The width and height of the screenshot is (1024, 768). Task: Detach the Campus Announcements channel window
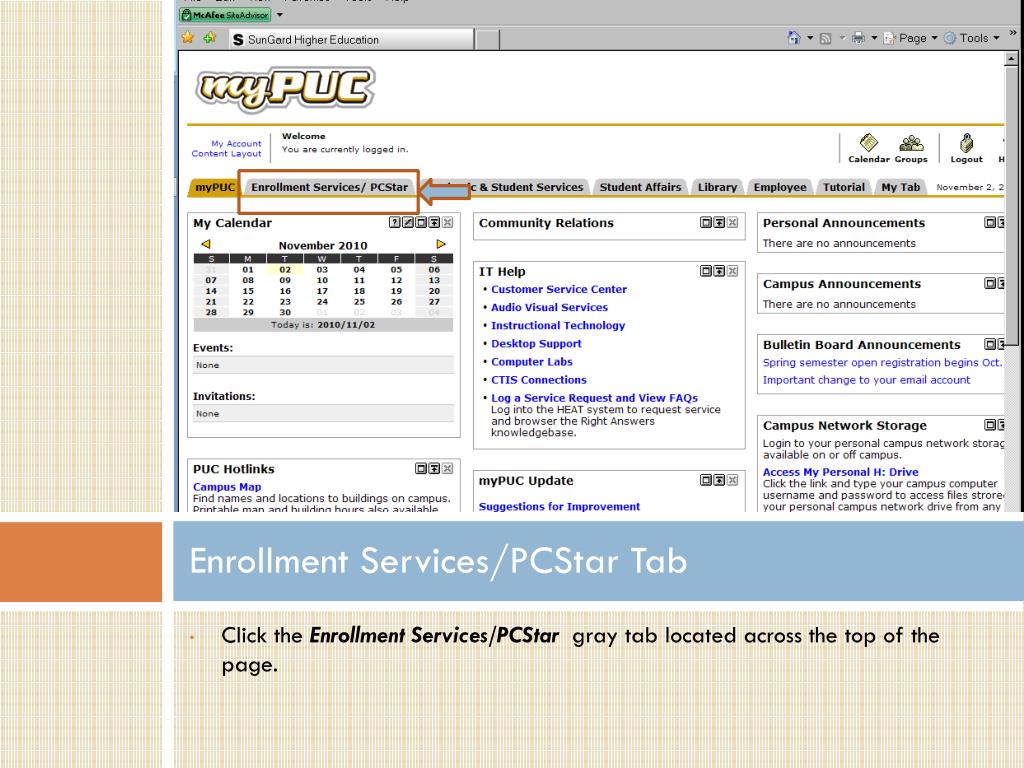point(990,283)
